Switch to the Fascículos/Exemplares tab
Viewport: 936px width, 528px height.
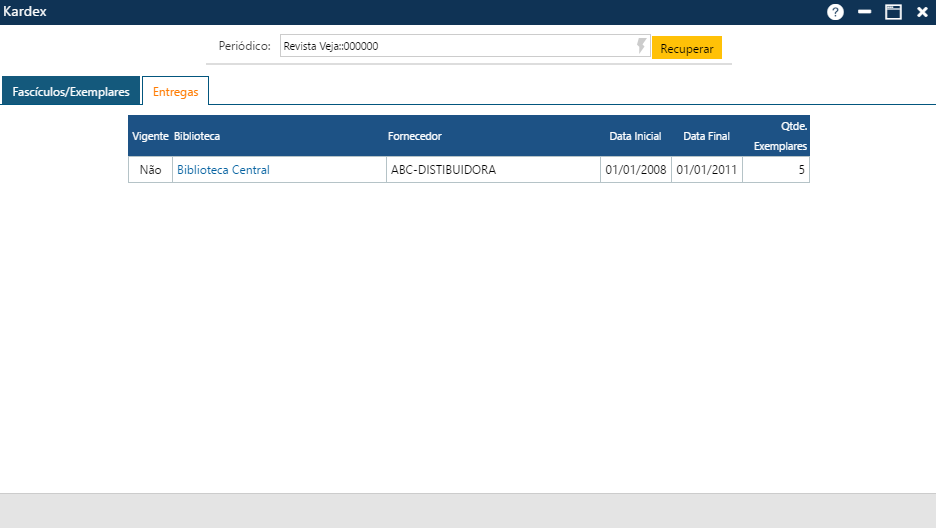click(x=71, y=91)
